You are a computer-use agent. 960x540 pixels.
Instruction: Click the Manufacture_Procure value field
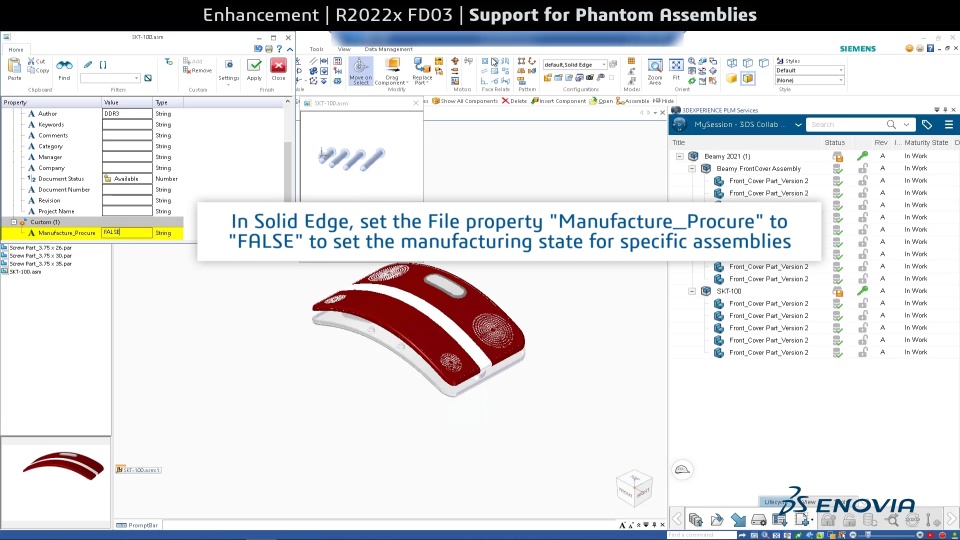(127, 233)
